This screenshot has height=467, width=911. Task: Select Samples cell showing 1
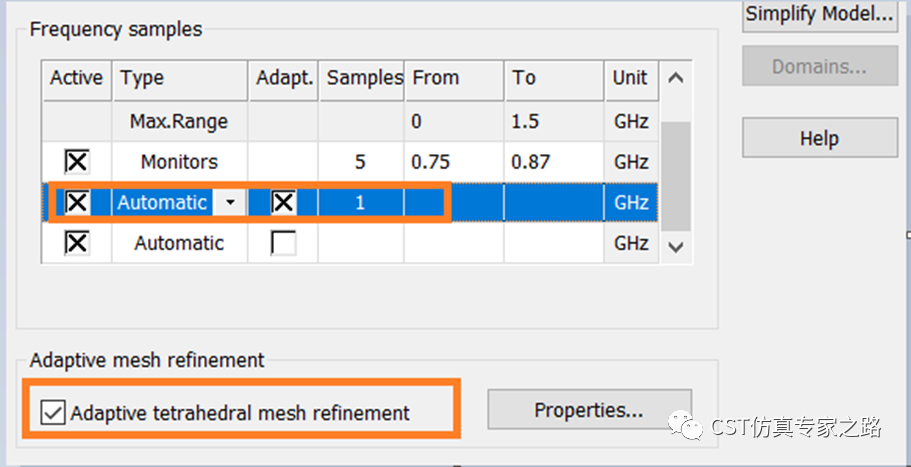pyautogui.click(x=361, y=202)
